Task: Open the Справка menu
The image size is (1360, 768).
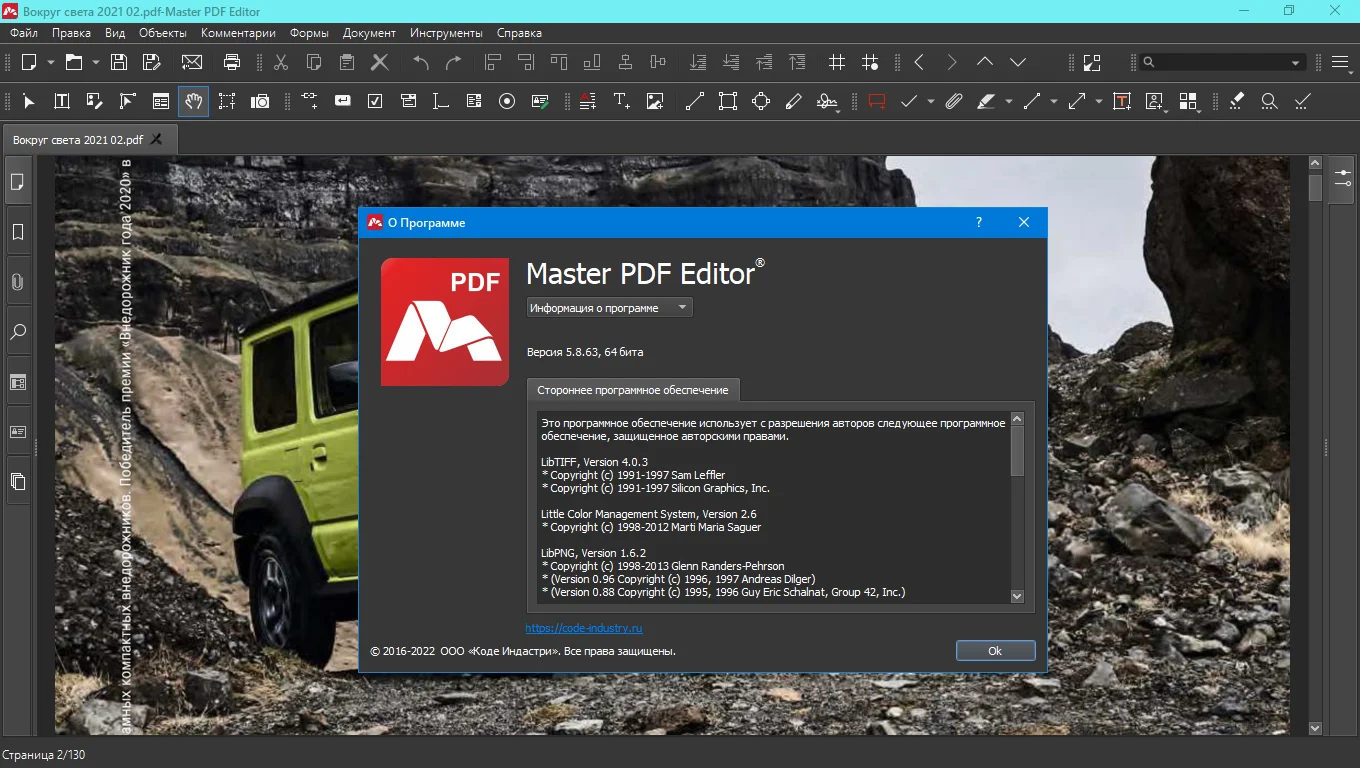Action: pos(519,33)
